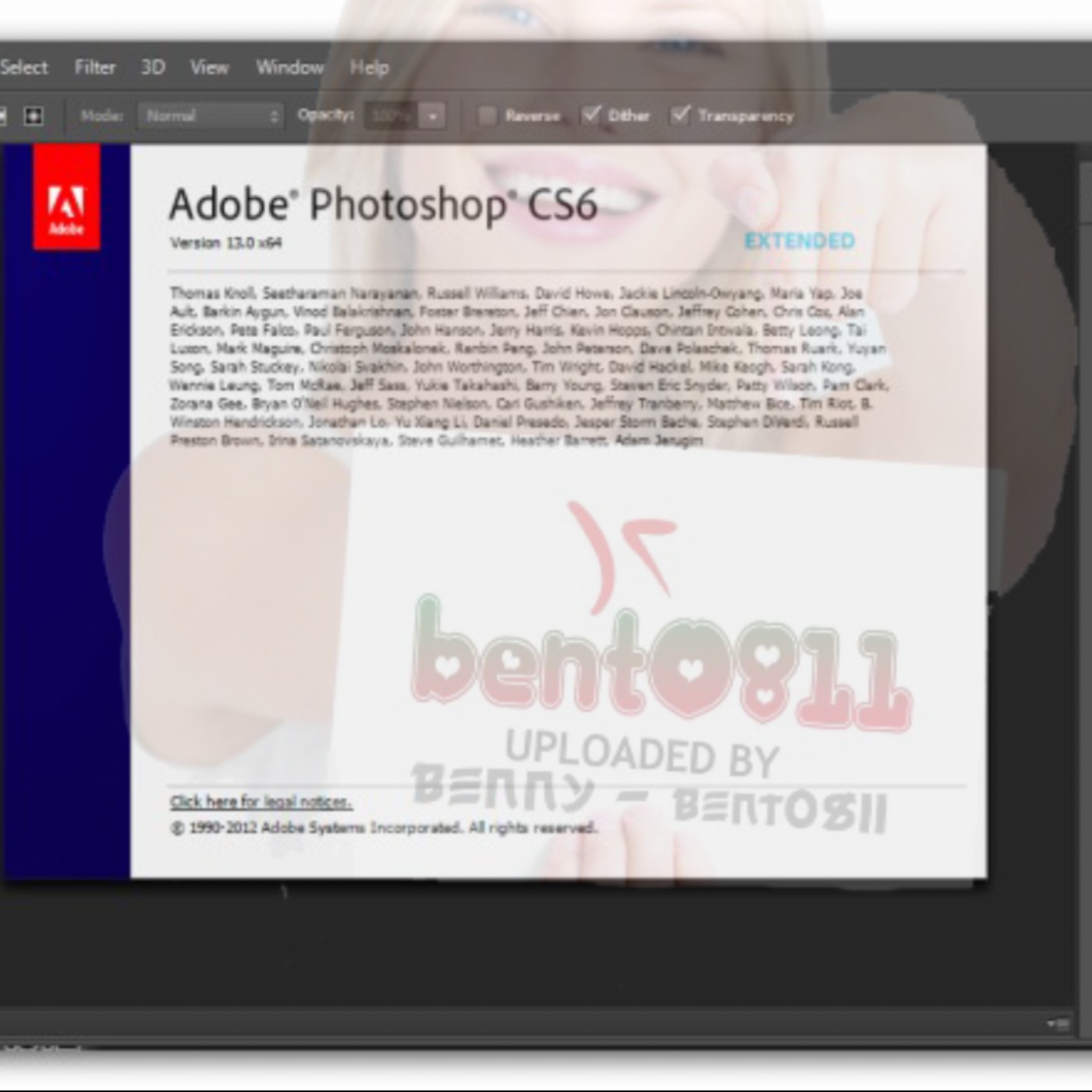
Task: Open the Filter menu
Action: (95, 68)
